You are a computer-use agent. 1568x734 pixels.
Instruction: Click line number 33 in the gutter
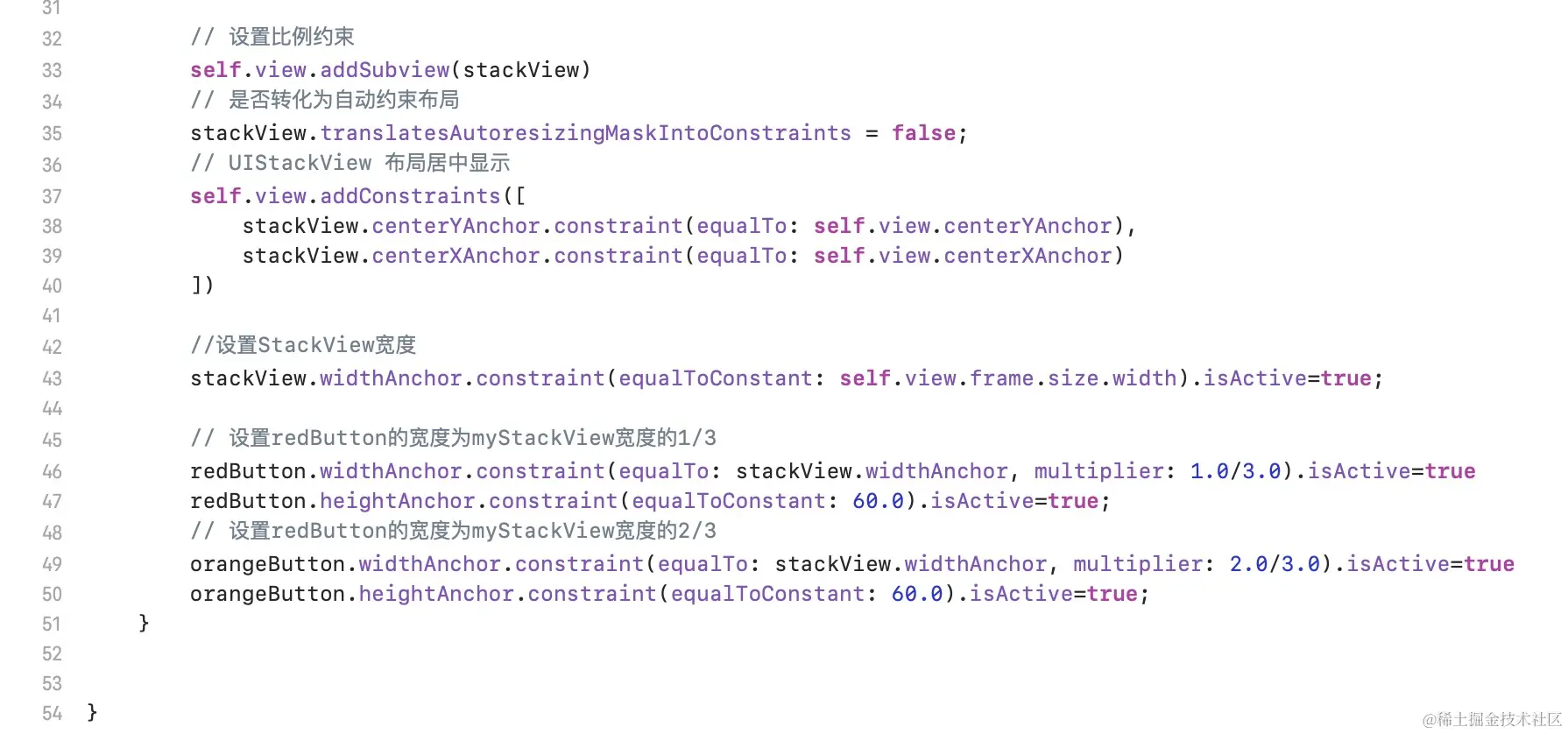click(x=52, y=70)
